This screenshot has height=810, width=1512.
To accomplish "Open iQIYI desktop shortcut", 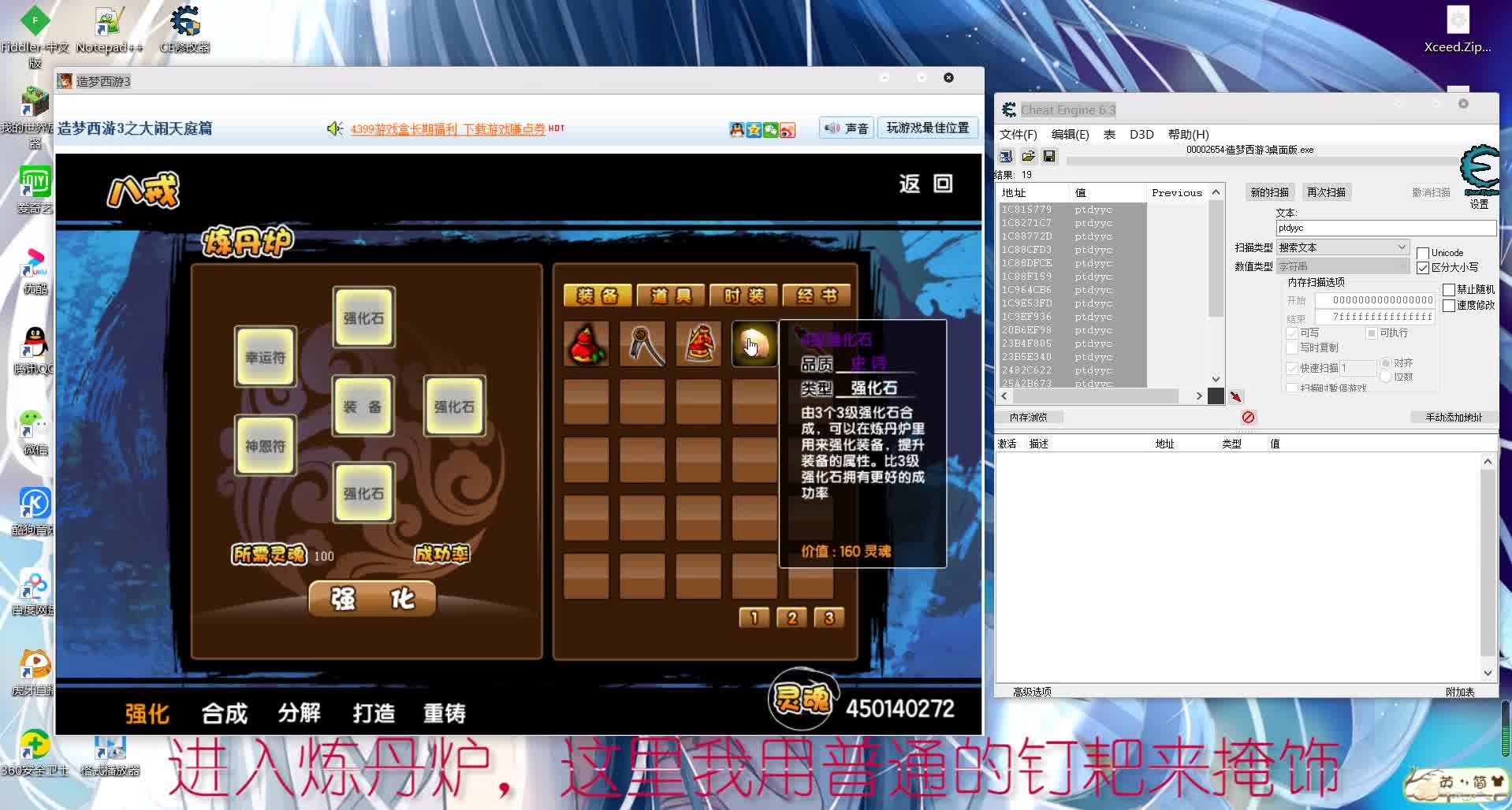I will tap(34, 190).
